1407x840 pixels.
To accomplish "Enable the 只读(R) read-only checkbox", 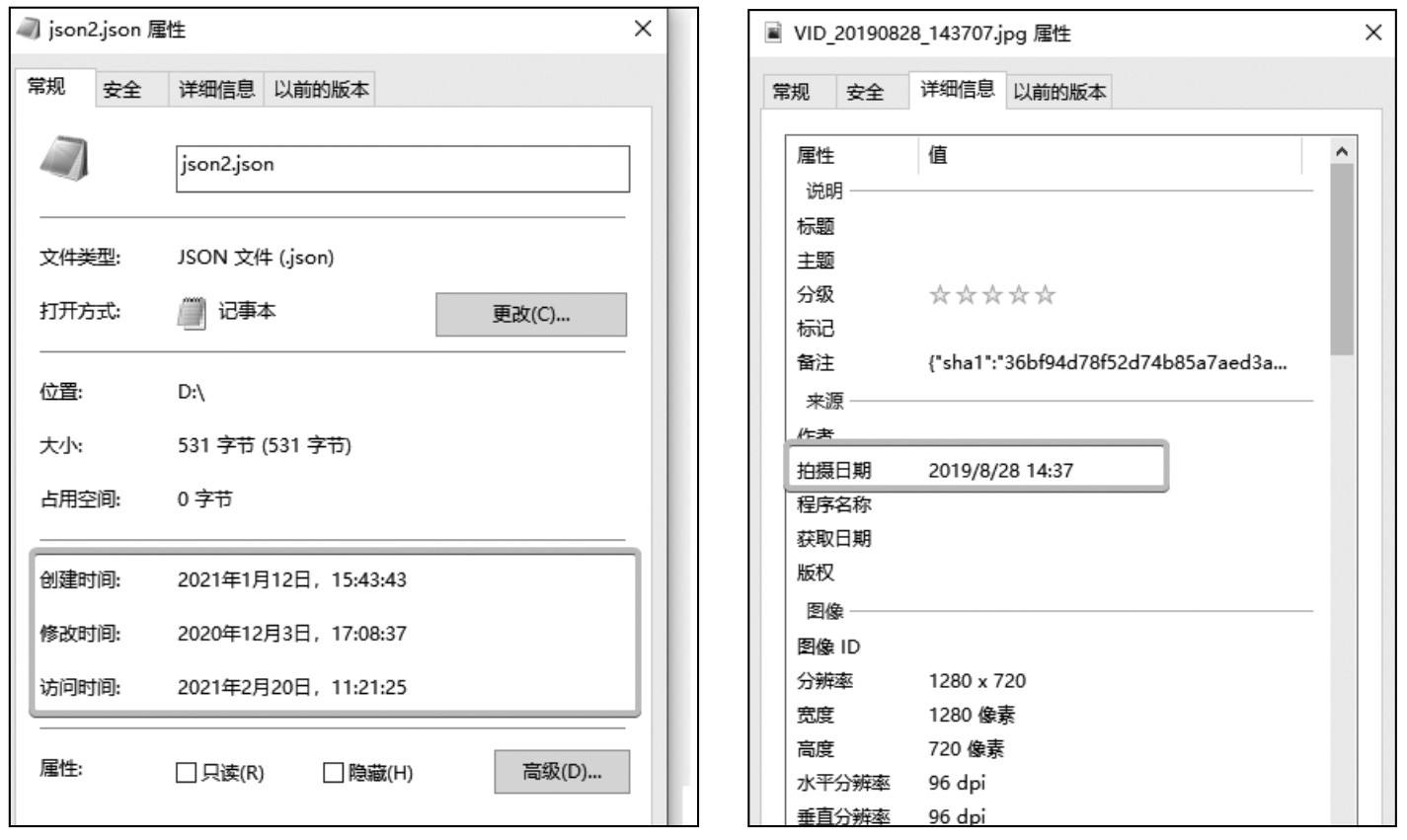I will [187, 773].
